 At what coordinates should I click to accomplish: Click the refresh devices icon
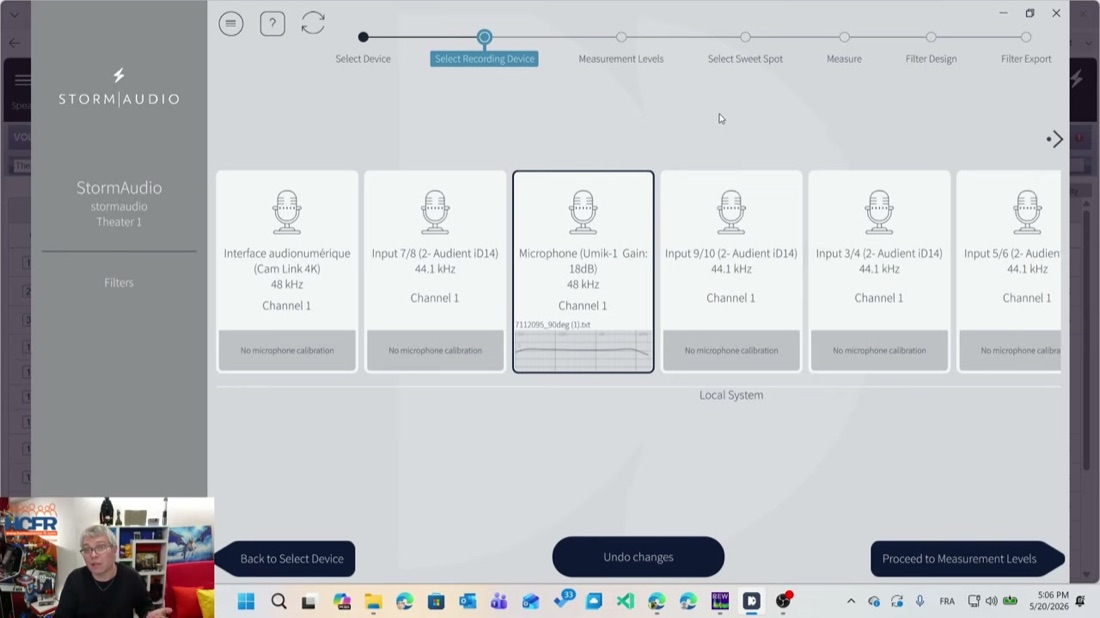(x=313, y=23)
